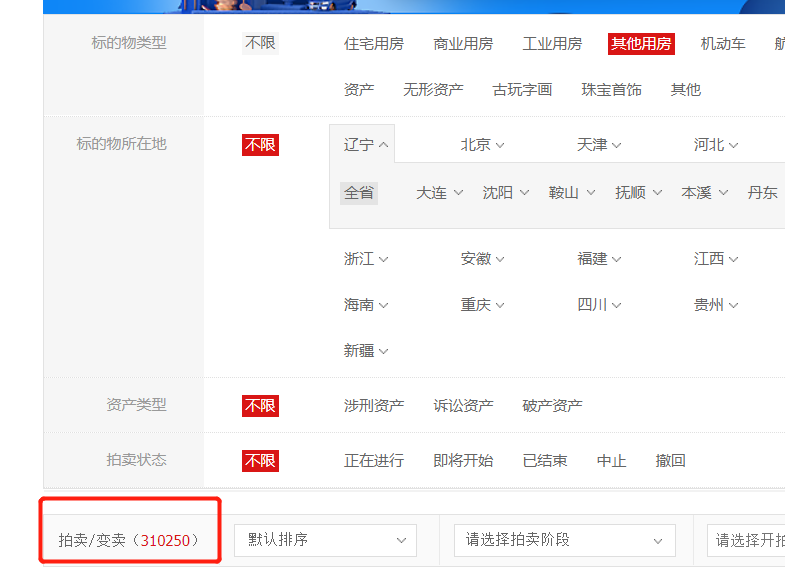Select 商业用房 property type

pos(463,44)
